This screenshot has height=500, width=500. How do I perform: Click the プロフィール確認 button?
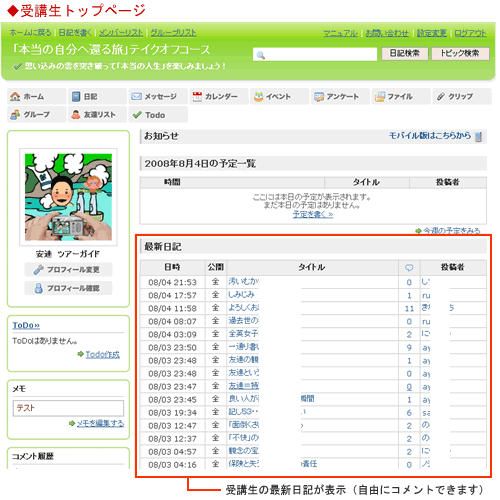click(68, 288)
